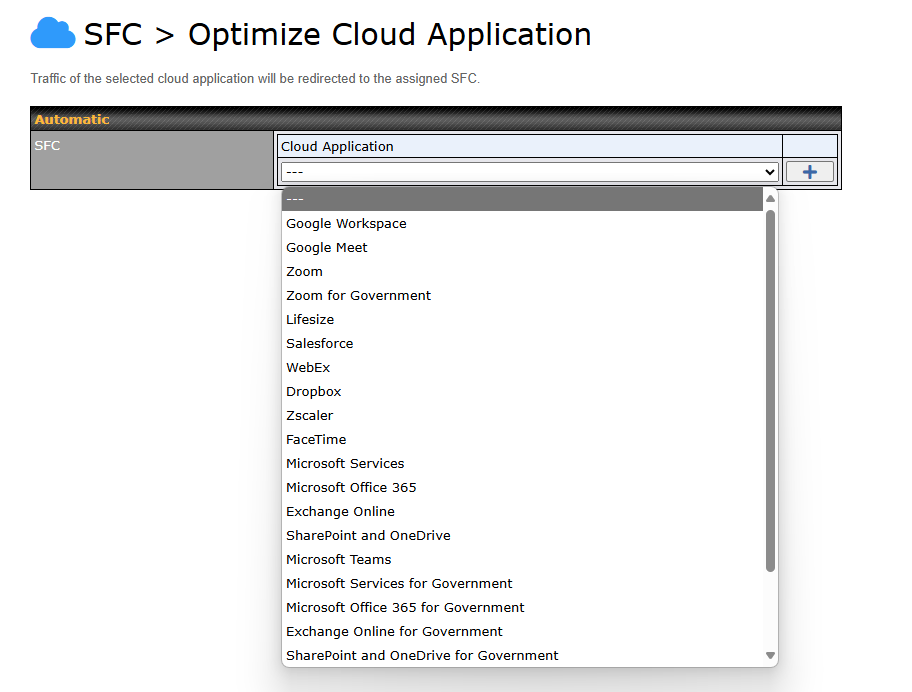Pick WebEx from the dropdown

click(522, 368)
